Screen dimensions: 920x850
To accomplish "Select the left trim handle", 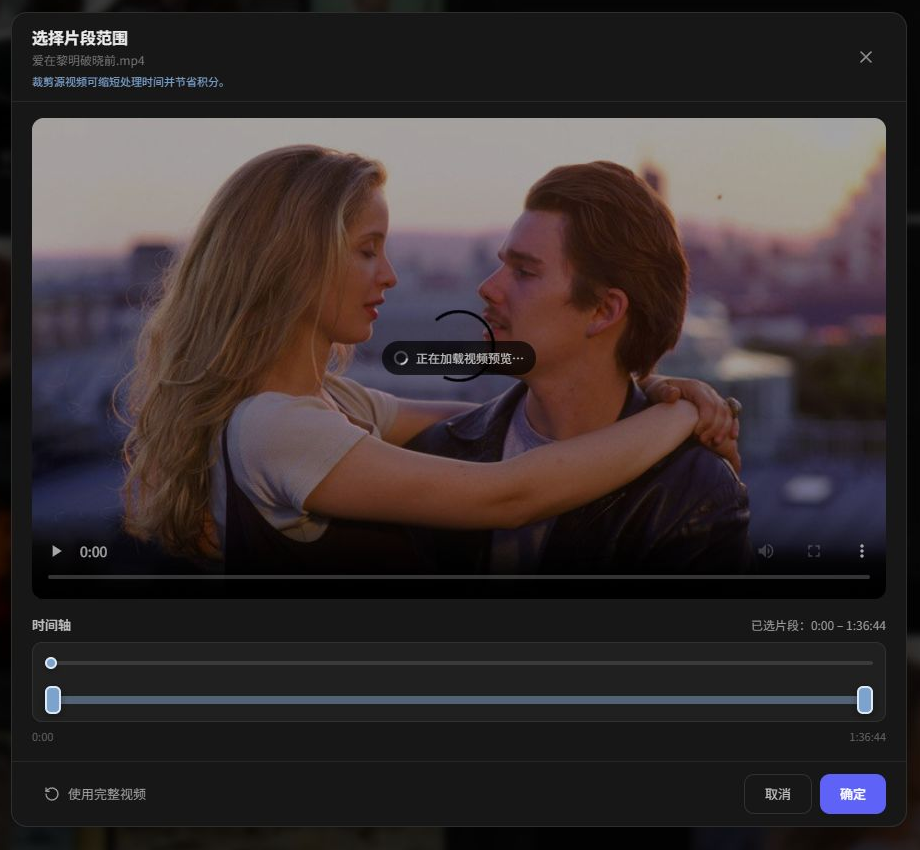I will click(53, 700).
